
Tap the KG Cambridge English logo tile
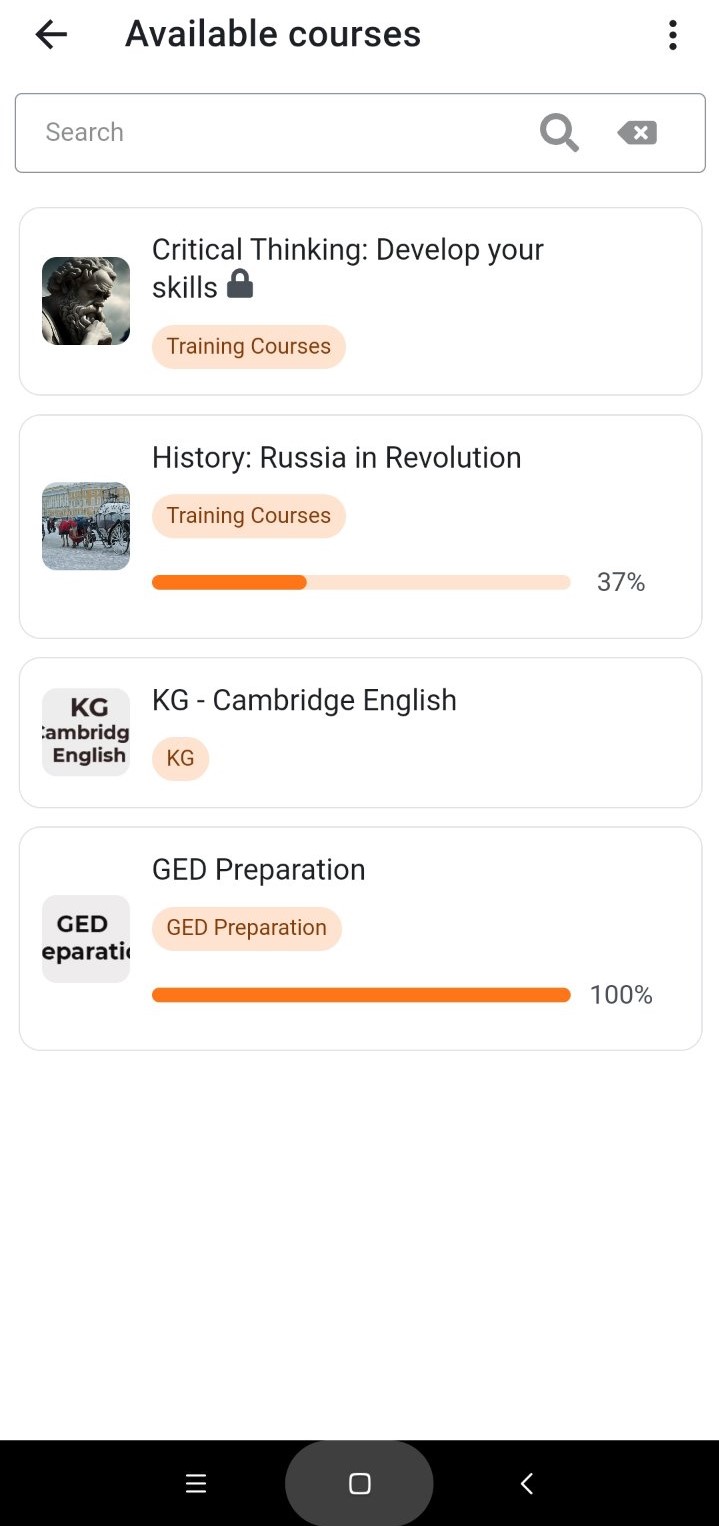pos(86,732)
